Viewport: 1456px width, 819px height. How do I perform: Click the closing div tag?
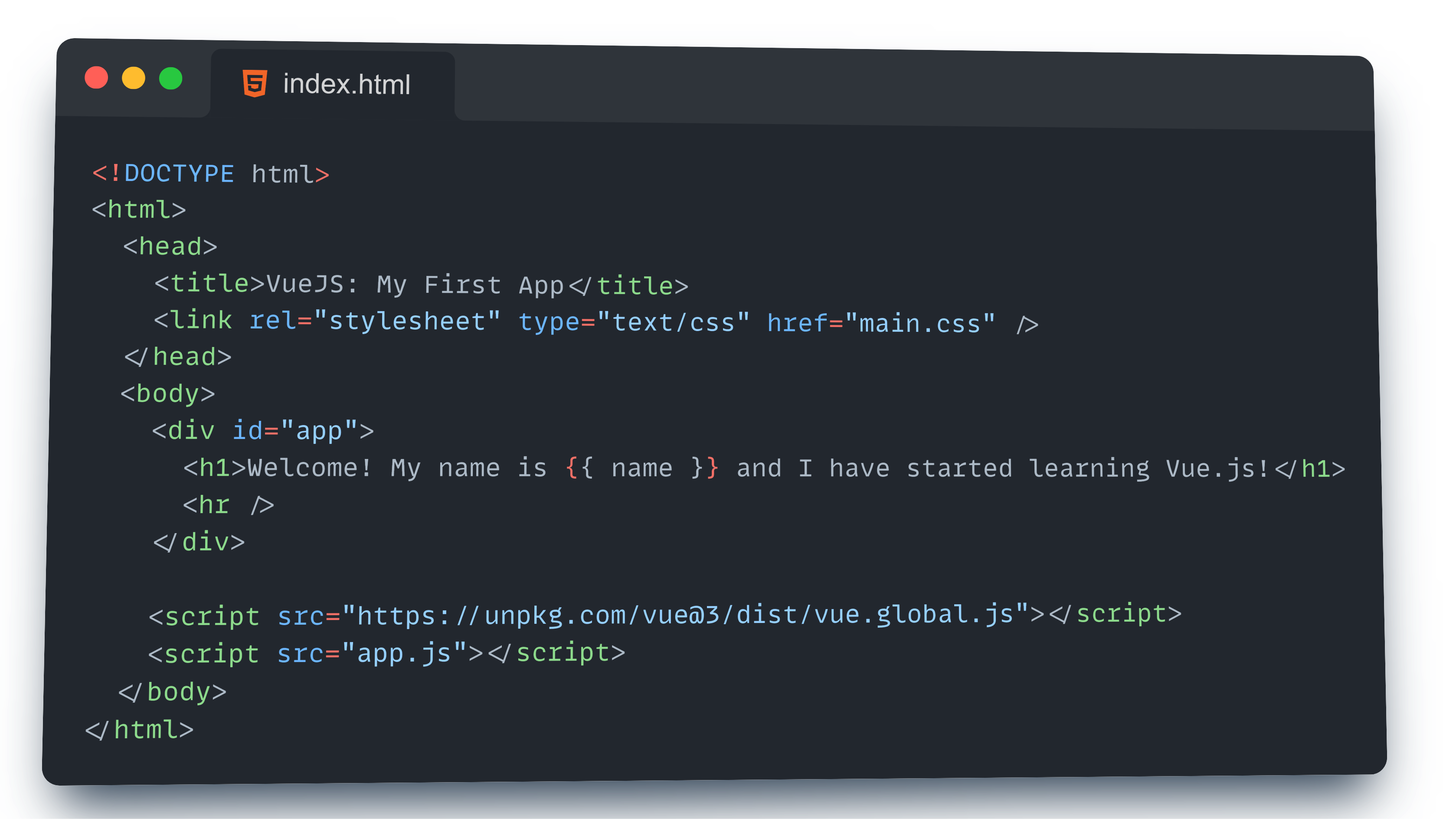pos(199,542)
